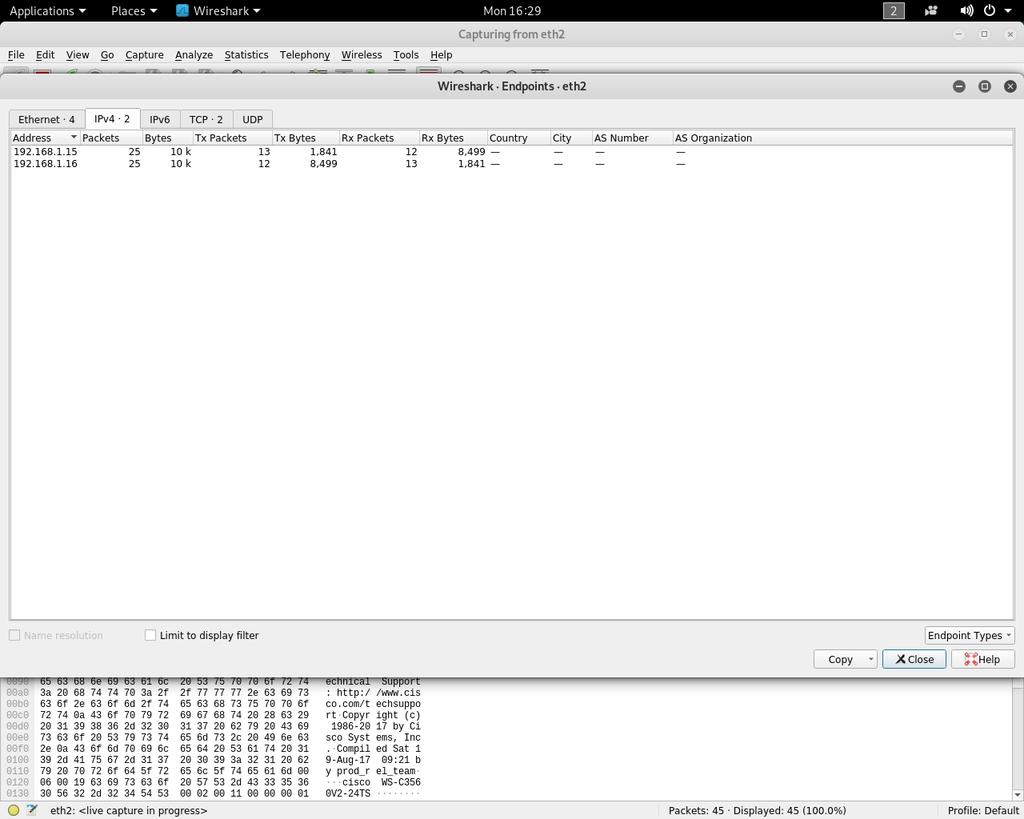Select the 192.168.1.16 endpoint row

(511, 163)
